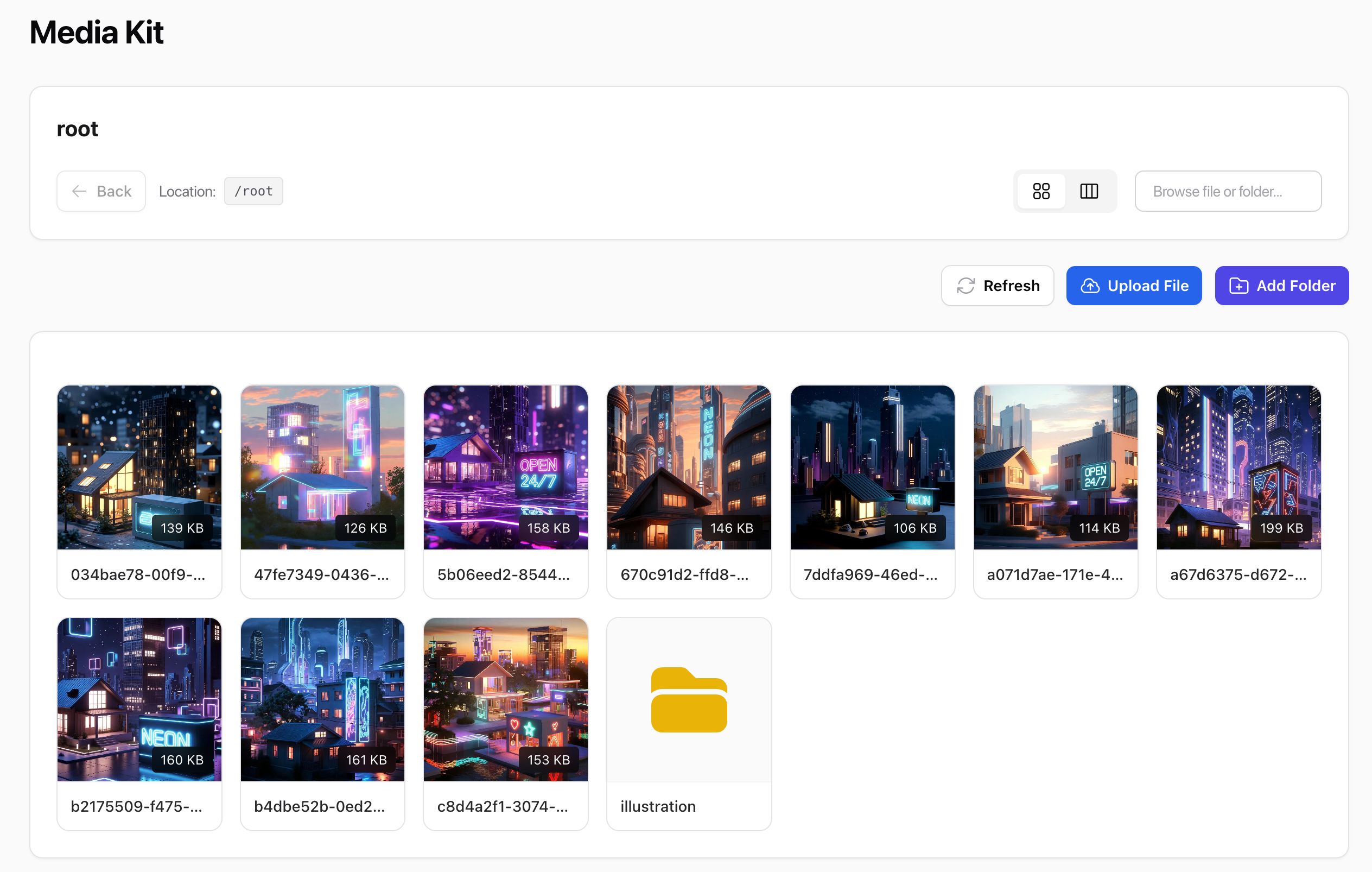Image resolution: width=1372 pixels, height=872 pixels.
Task: Click the Upload File button
Action: click(x=1133, y=286)
